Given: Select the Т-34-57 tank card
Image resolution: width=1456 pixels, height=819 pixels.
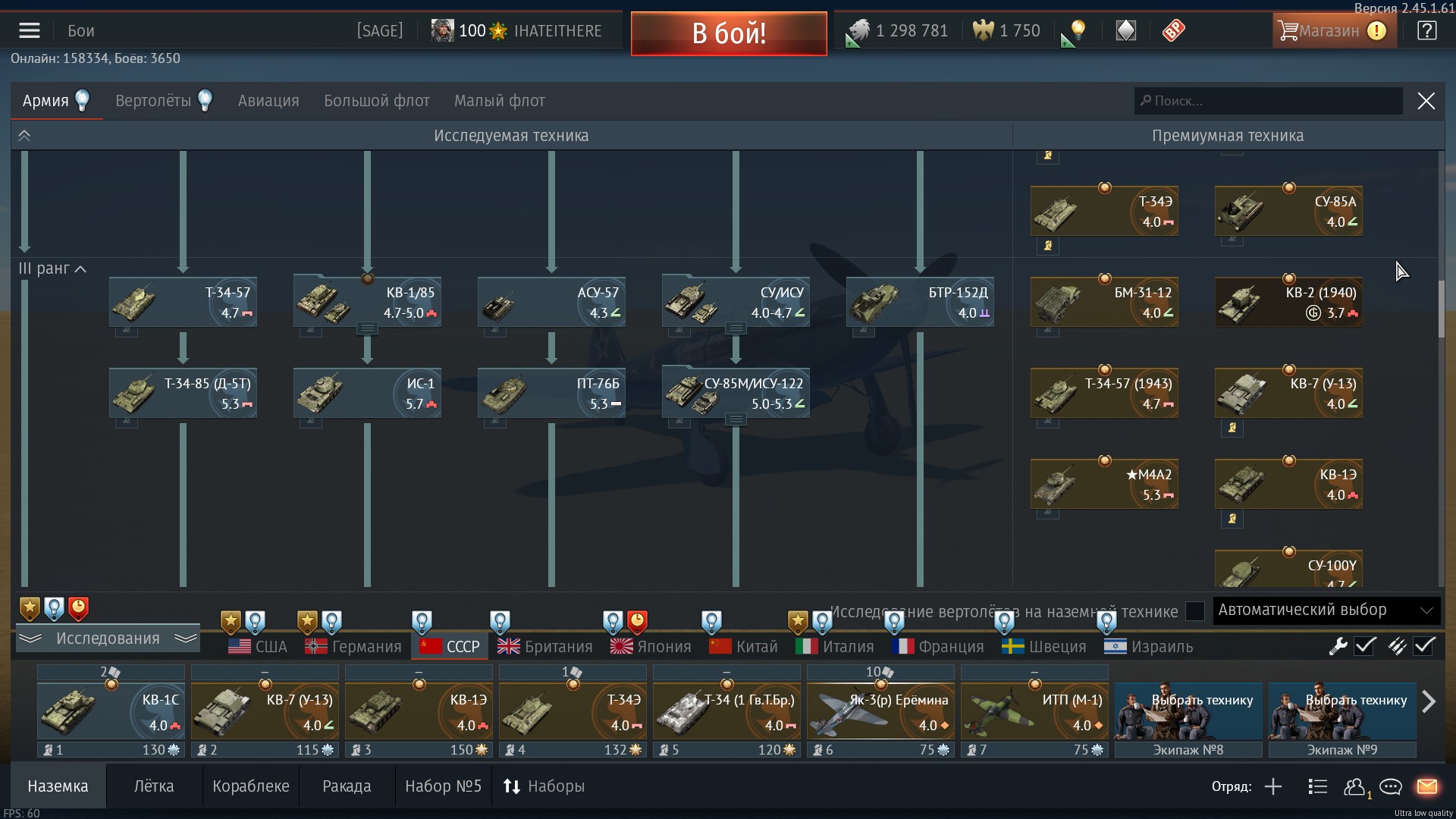Looking at the screenshot, I should (x=183, y=302).
